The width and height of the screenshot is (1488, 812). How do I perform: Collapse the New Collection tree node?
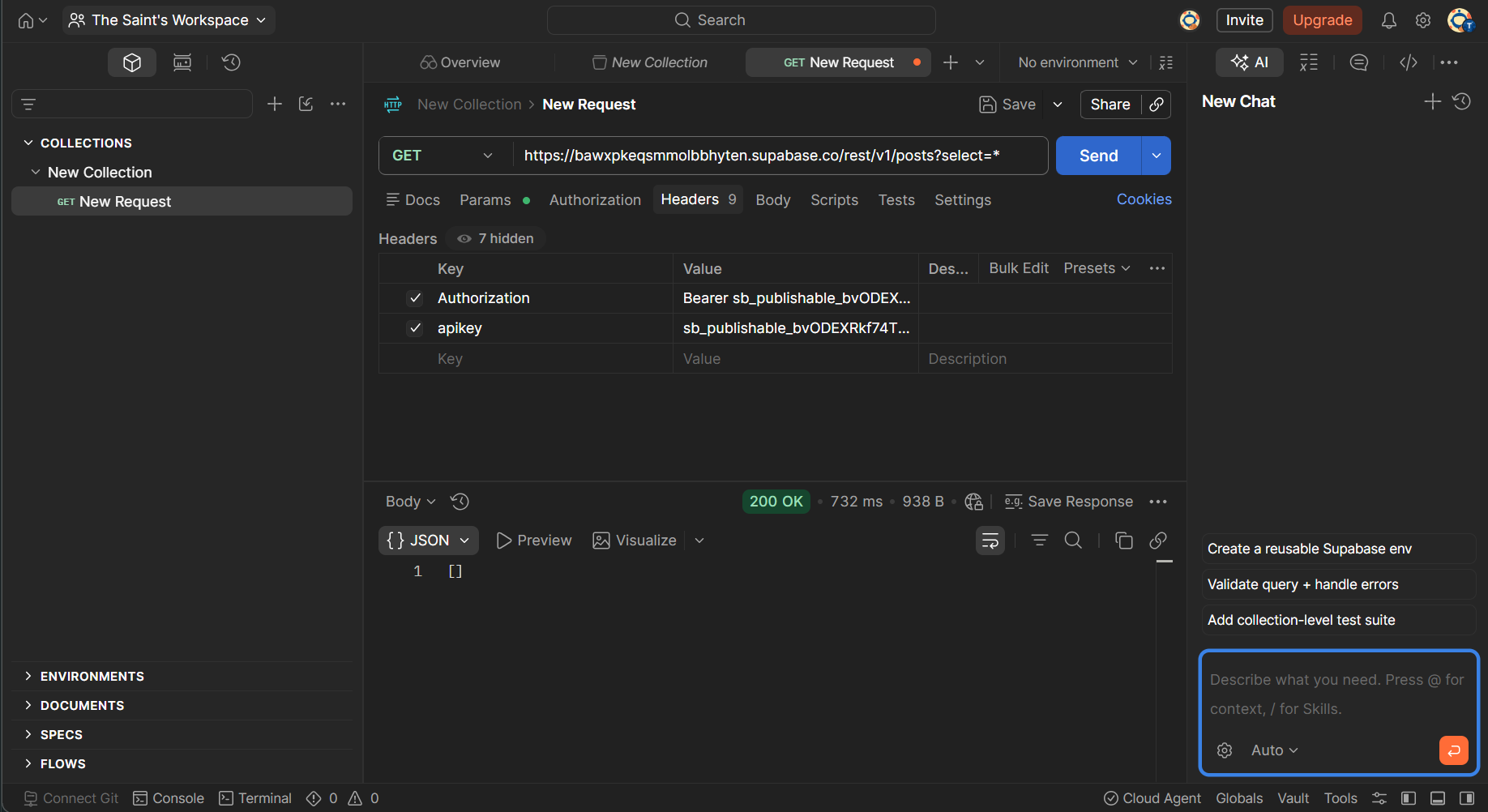36,172
